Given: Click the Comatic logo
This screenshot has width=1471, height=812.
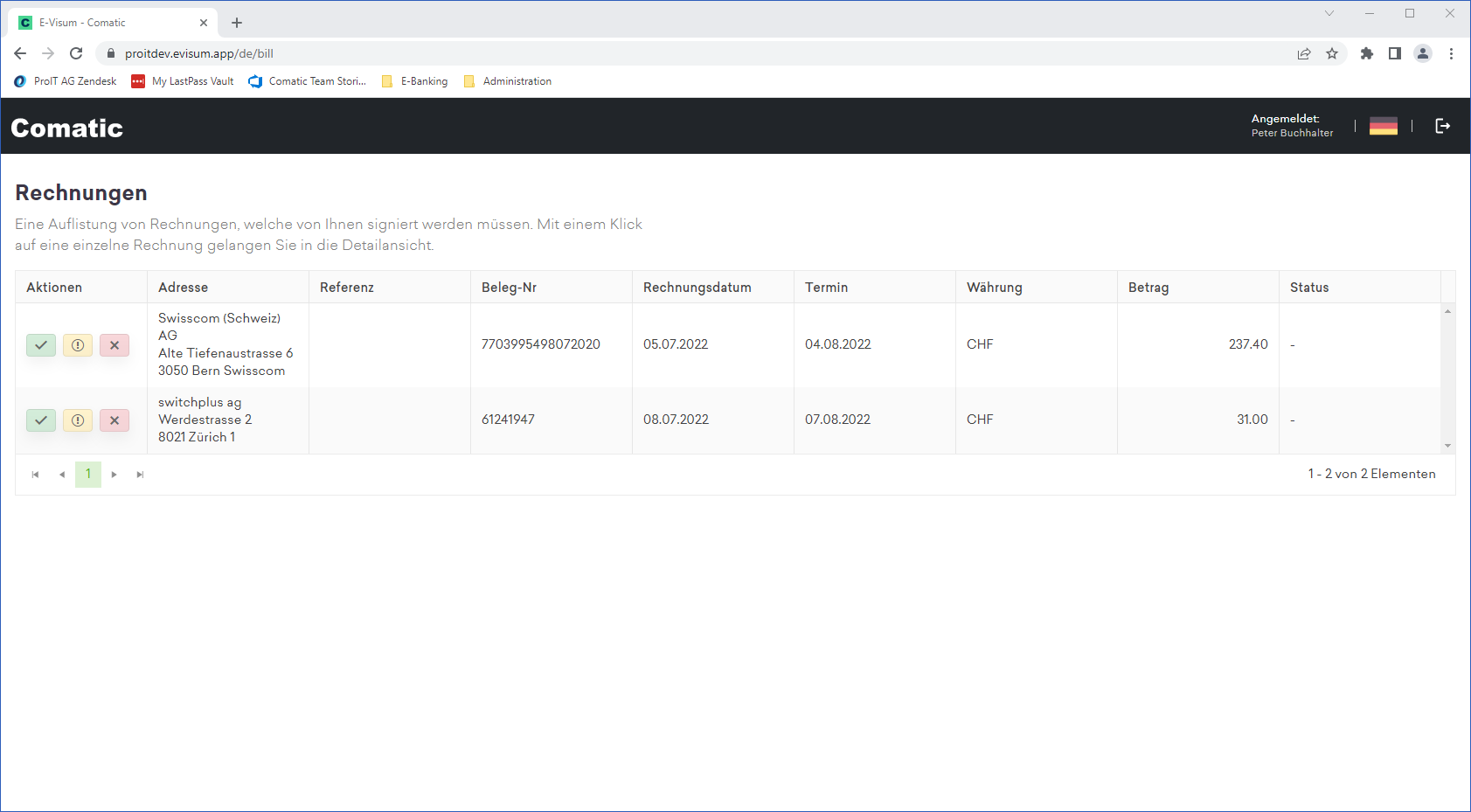Looking at the screenshot, I should (x=67, y=128).
